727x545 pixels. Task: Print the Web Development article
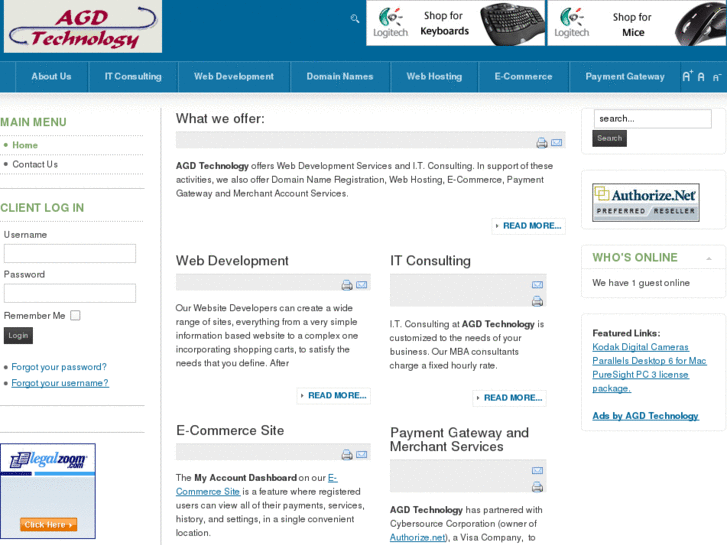[x=347, y=285]
